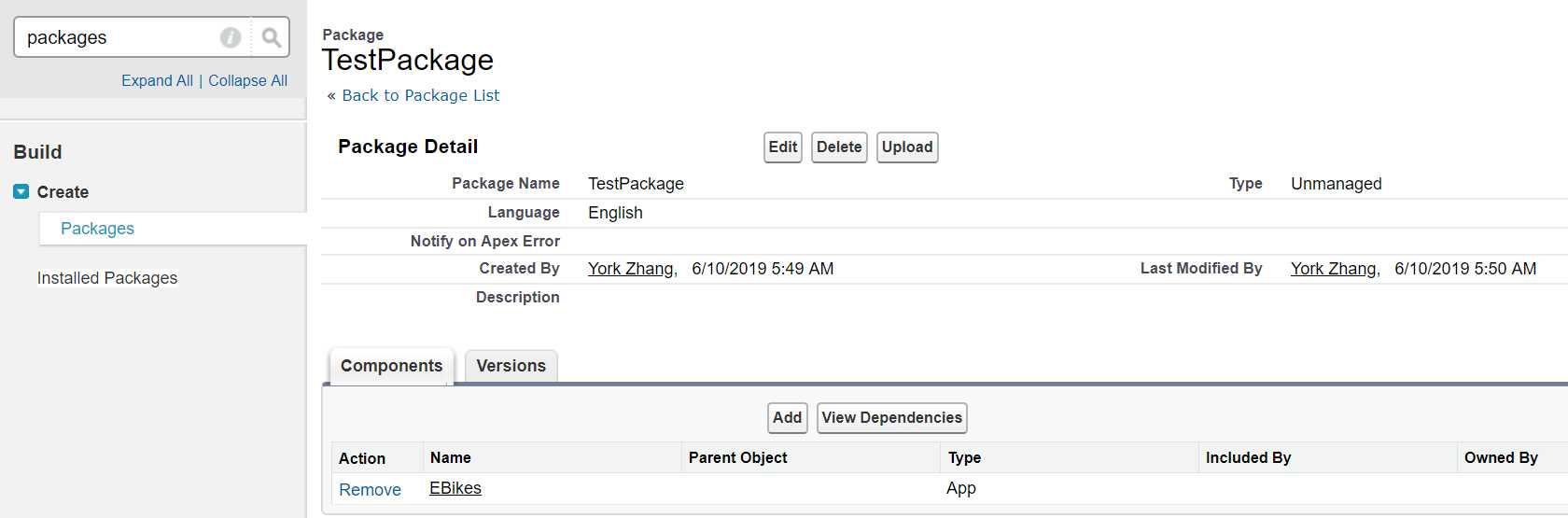The width and height of the screenshot is (1568, 518).
Task: Click Expand All link
Action: (157, 80)
